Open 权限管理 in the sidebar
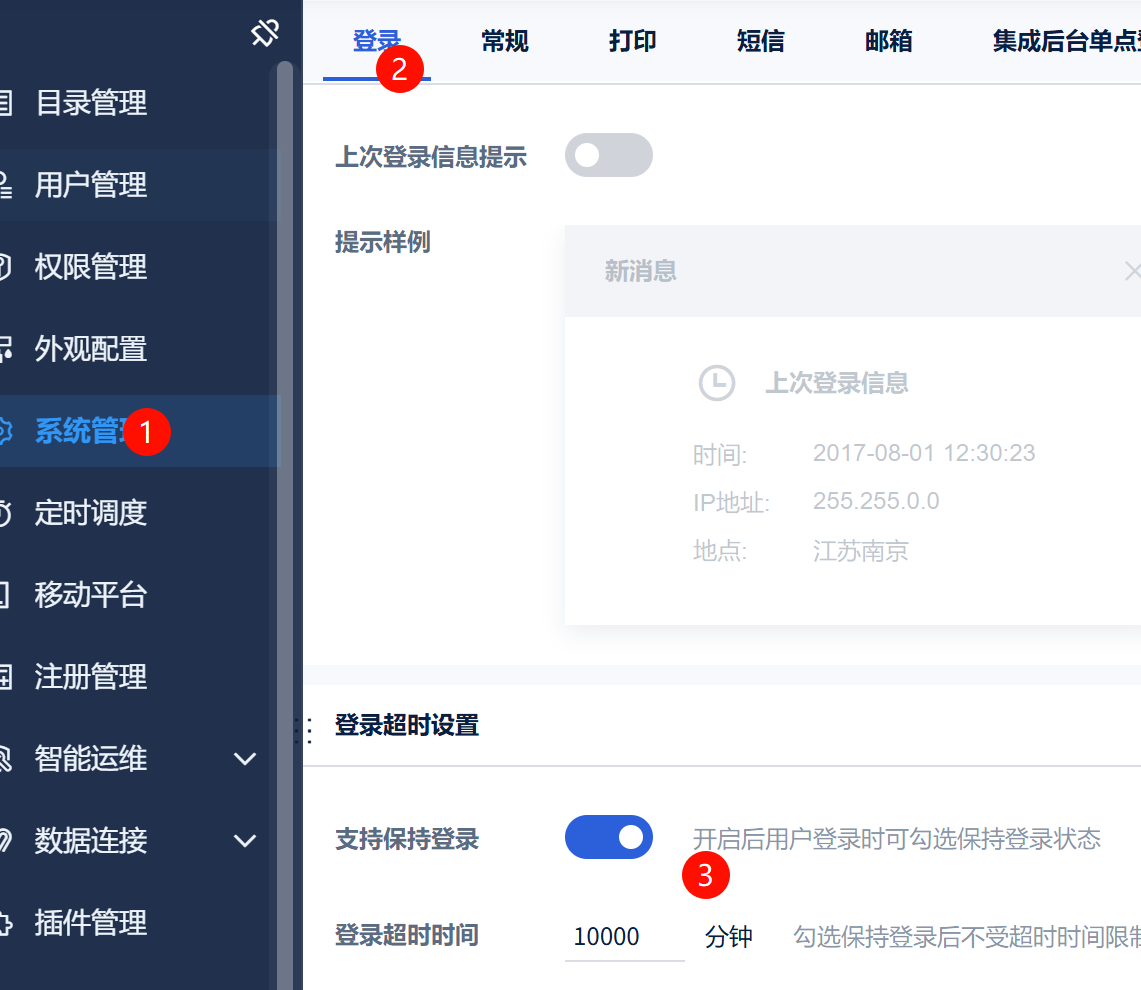 (x=91, y=267)
